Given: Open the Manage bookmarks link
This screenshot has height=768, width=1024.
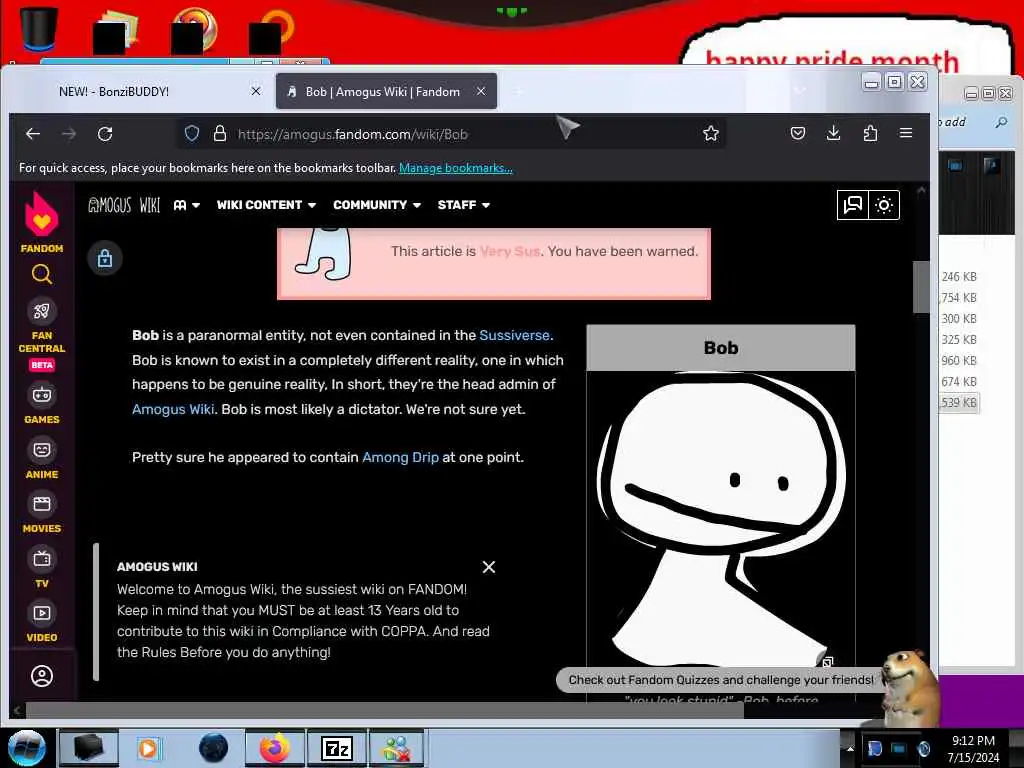Looking at the screenshot, I should point(456,168).
